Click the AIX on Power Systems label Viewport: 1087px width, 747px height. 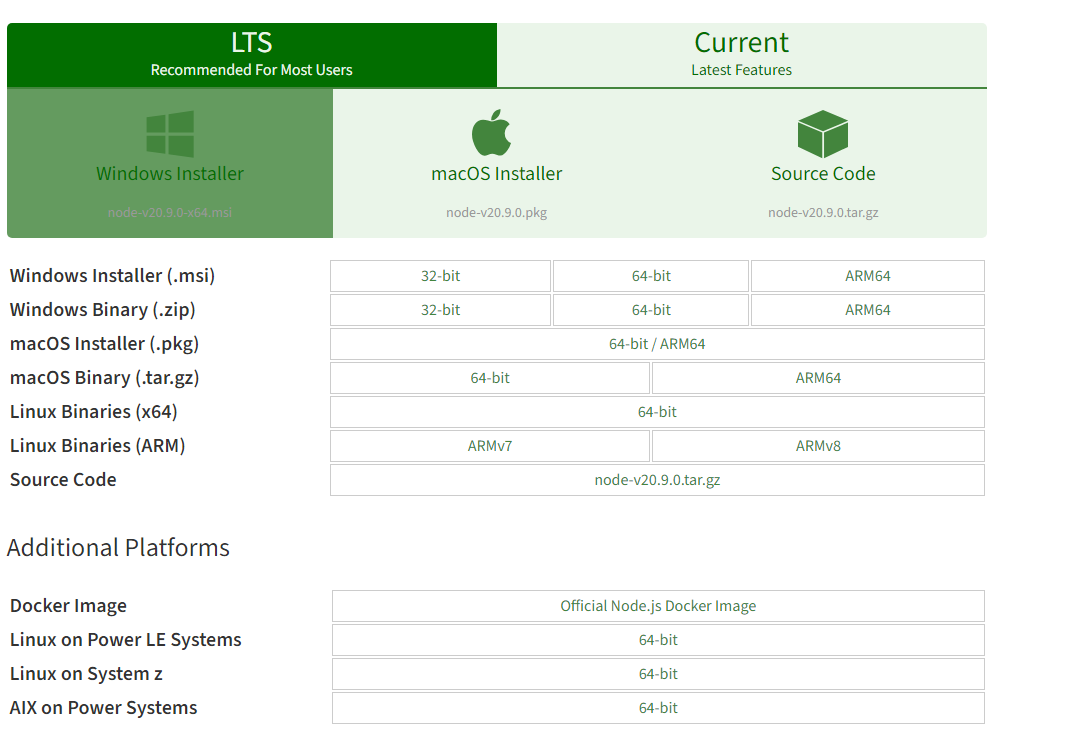(103, 708)
